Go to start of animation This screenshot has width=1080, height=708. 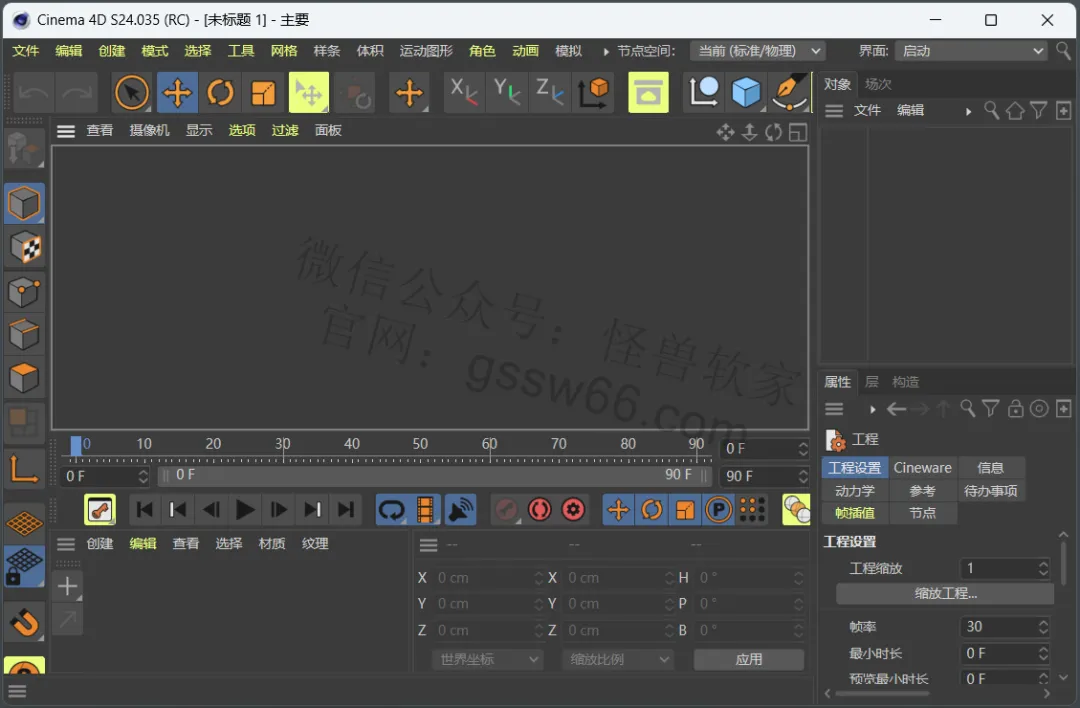click(145, 510)
